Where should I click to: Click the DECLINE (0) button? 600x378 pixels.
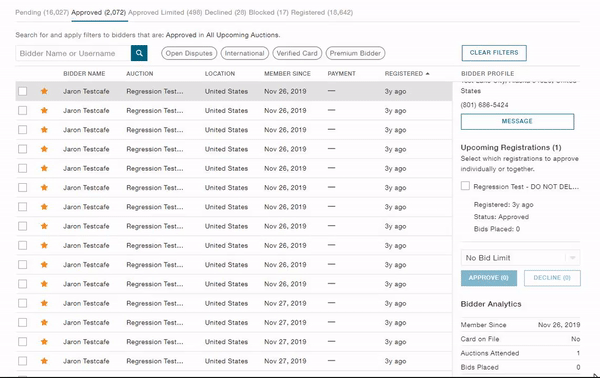pyautogui.click(x=552, y=278)
